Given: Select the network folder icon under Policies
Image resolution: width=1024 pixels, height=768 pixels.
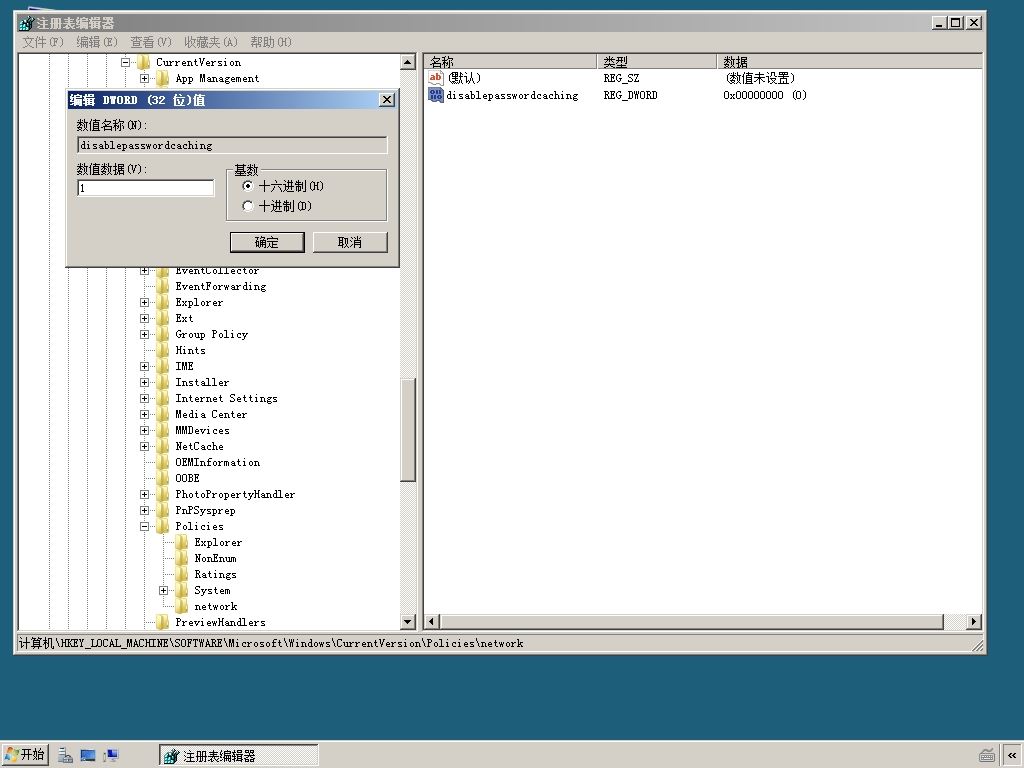Looking at the screenshot, I should (182, 606).
